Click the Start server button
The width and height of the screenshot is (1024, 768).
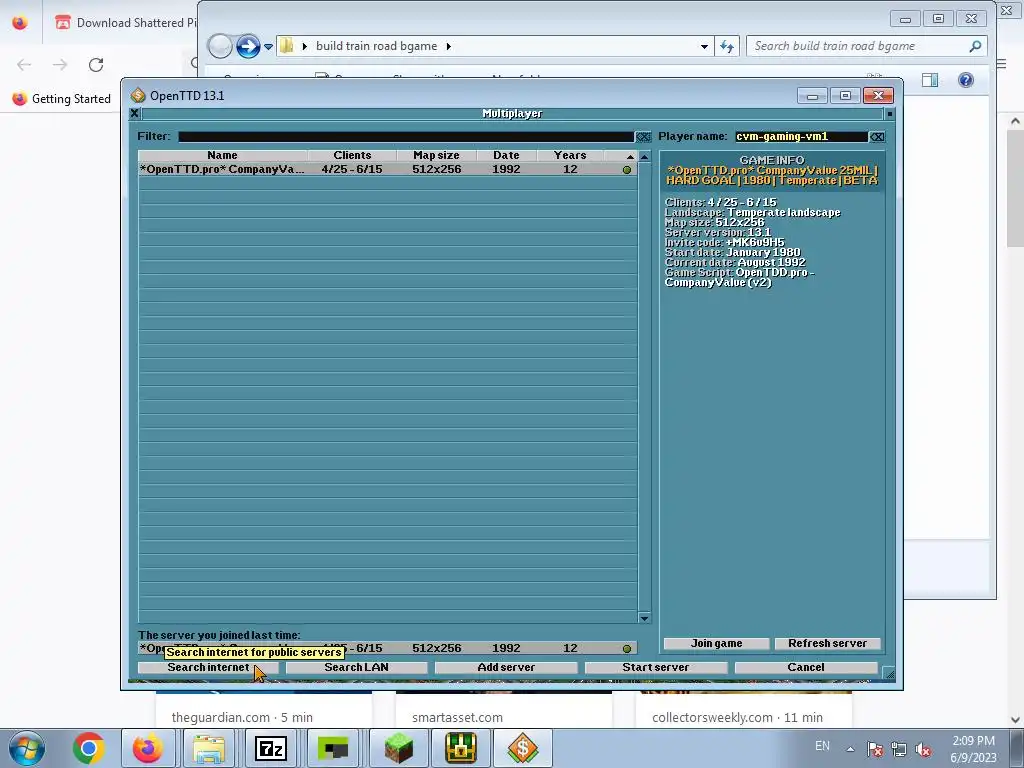(x=656, y=667)
